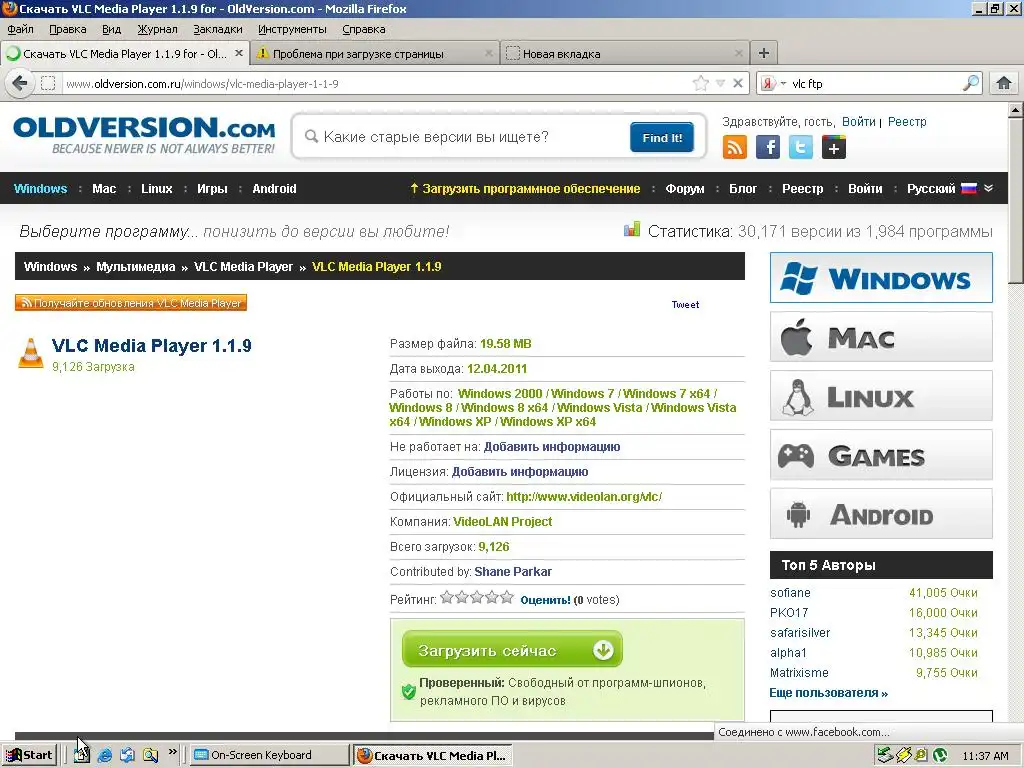Click 'Еще пользователя' link
The width and height of the screenshot is (1024, 768).
pyautogui.click(x=828, y=693)
